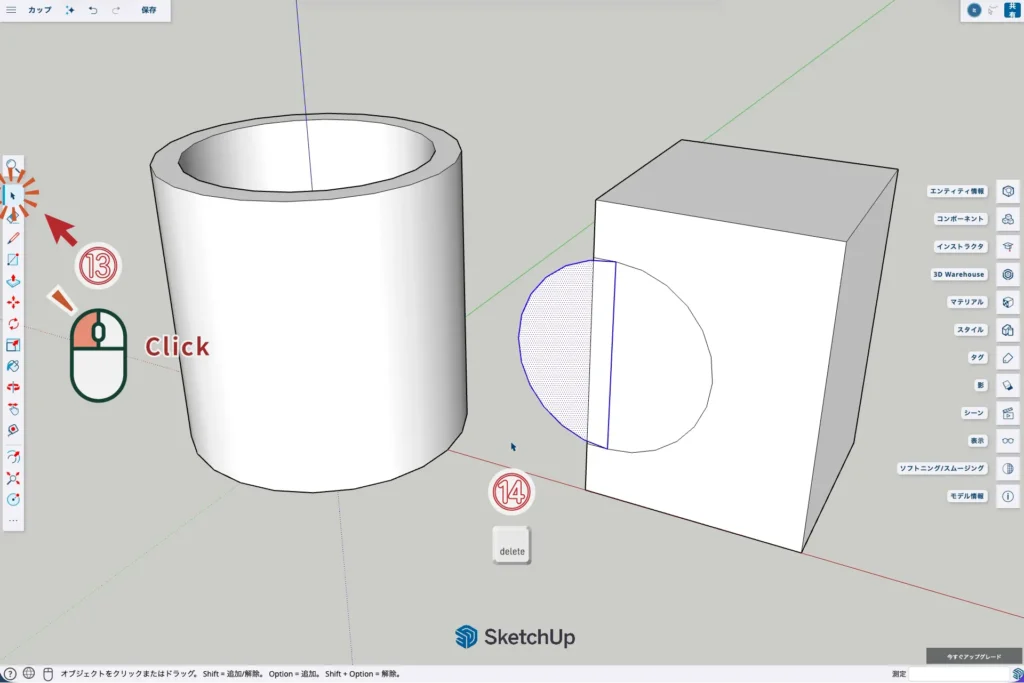The width and height of the screenshot is (1024, 683).
Task: Select the Rotate tool
Action: (x=13, y=324)
